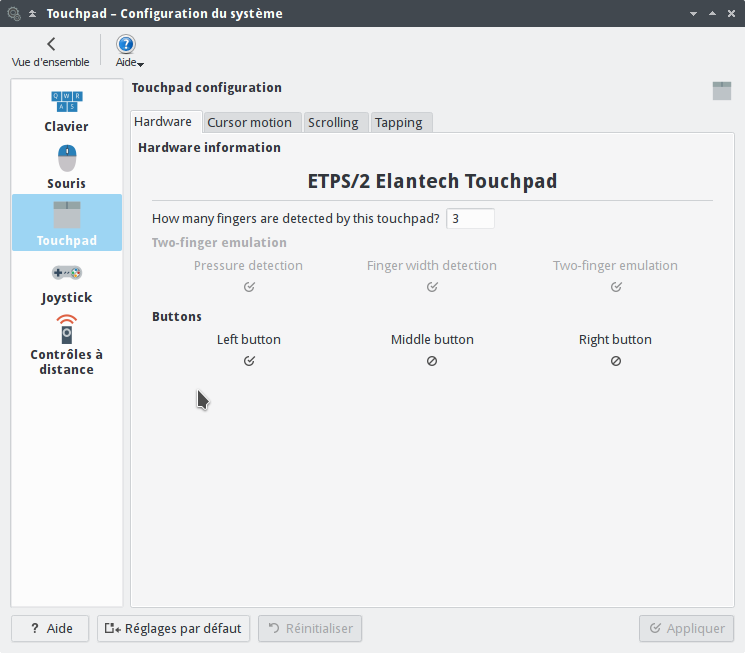The height and width of the screenshot is (653, 745).
Task: Click the Right button status indicator
Action: point(616,361)
